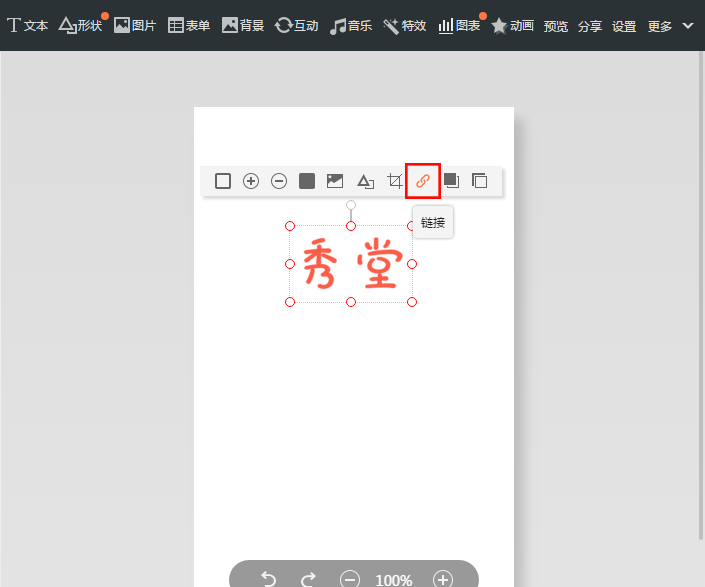Screen dimensions: 705x587
Task: Click the undo arrow in bottom bar
Action: click(x=268, y=579)
